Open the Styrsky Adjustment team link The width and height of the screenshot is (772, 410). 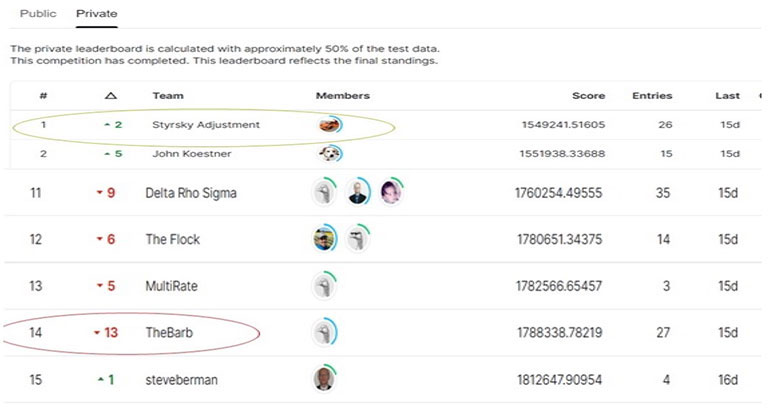pyautogui.click(x=205, y=125)
